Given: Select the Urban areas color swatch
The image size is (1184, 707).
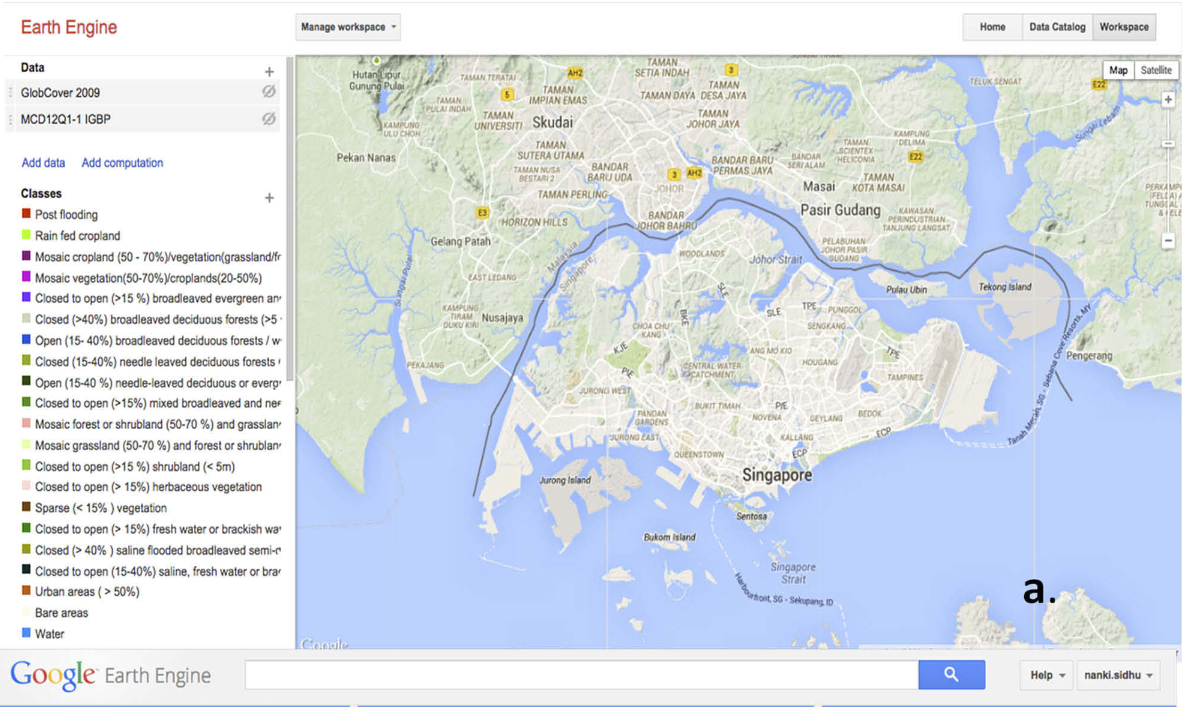Looking at the screenshot, I should [26, 591].
